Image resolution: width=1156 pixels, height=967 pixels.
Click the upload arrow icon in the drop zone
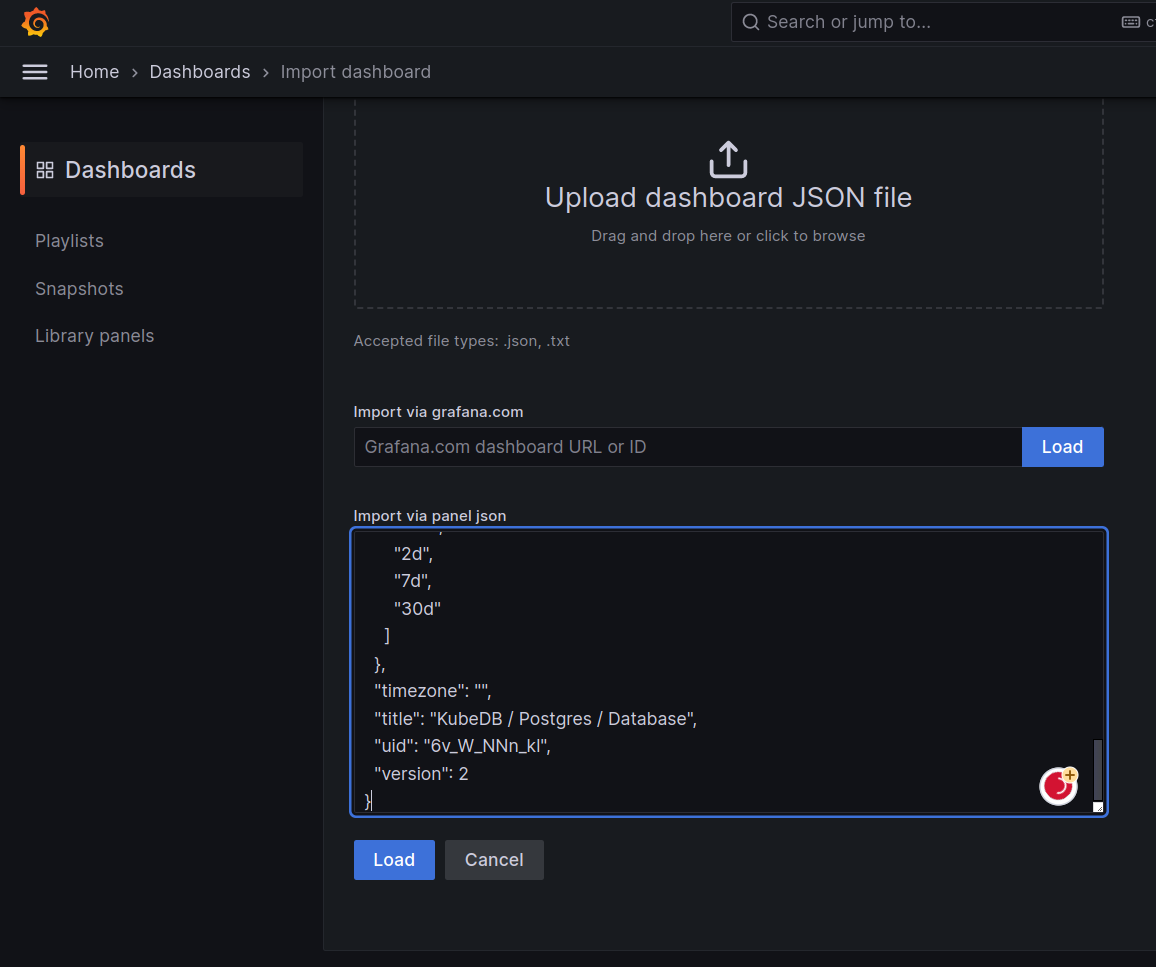pos(728,158)
